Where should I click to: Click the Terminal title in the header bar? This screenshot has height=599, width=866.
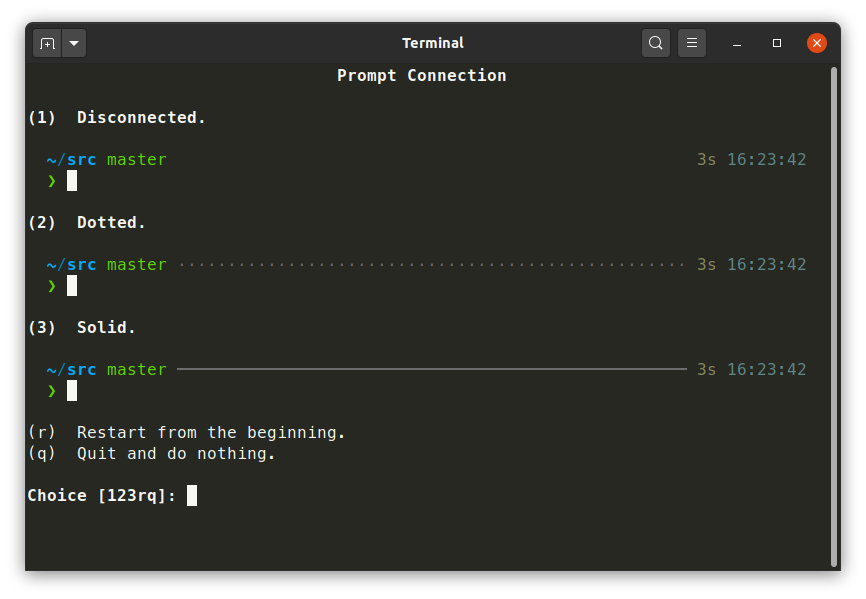coord(433,43)
